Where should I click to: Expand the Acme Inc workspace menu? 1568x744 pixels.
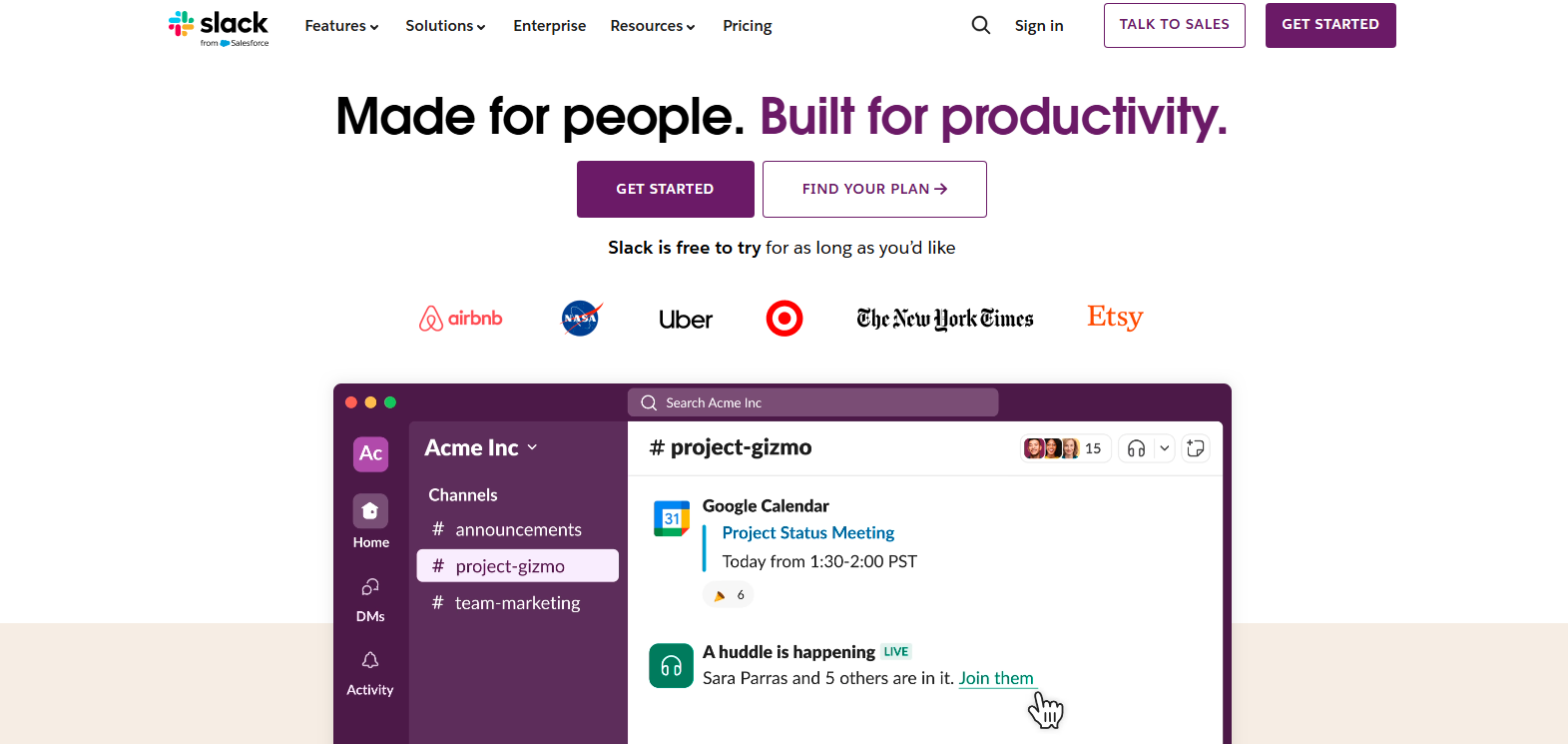click(x=481, y=447)
